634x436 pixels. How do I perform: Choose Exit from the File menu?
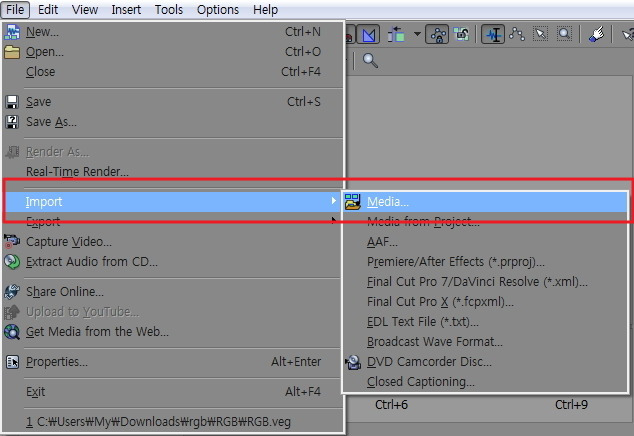tap(173, 392)
